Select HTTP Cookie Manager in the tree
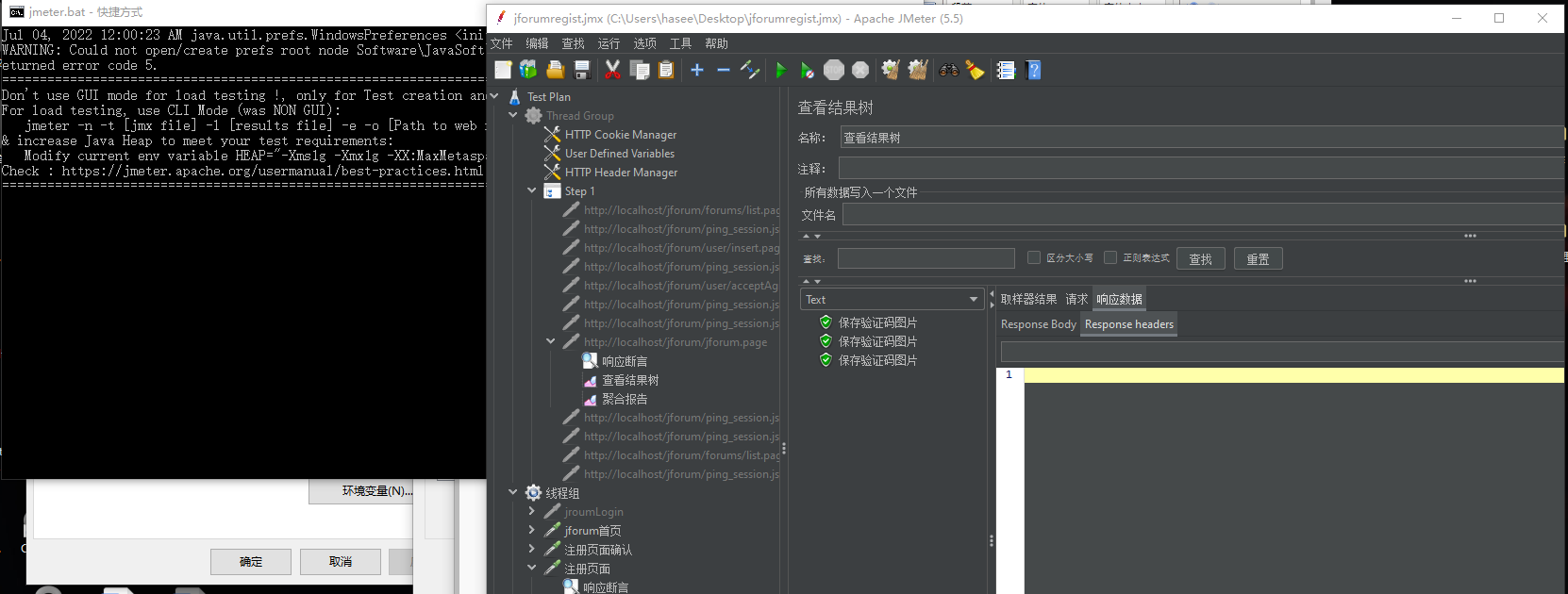 click(620, 135)
